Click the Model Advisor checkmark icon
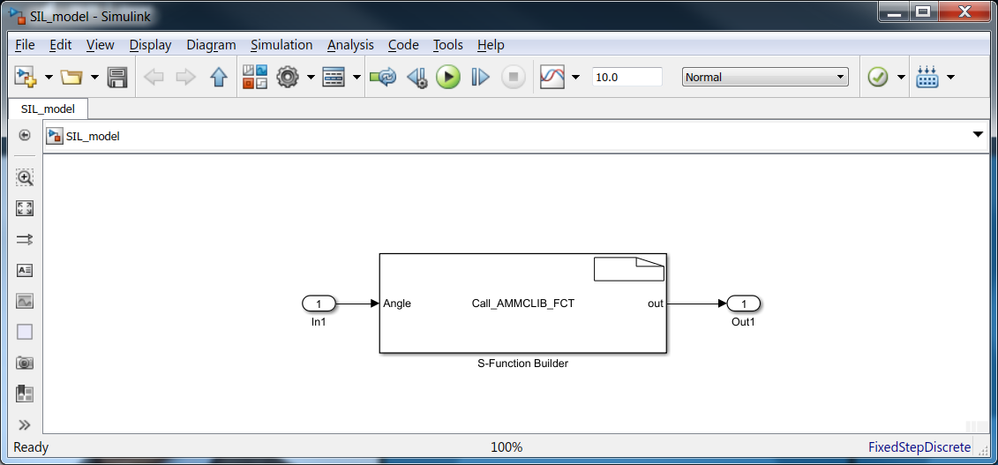 click(878, 78)
